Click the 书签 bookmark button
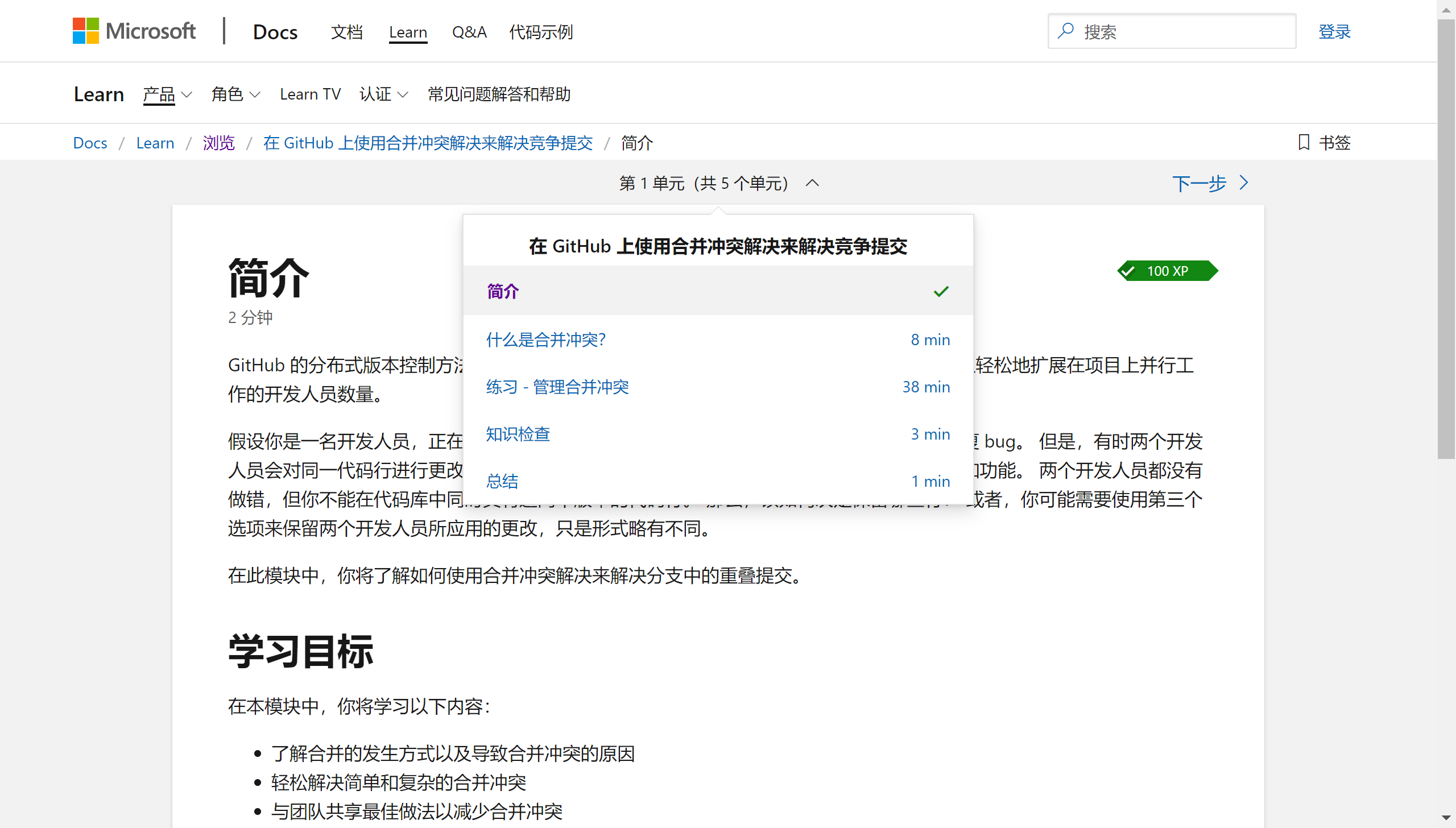Viewport: 1456px width, 828px height. tap(1324, 142)
